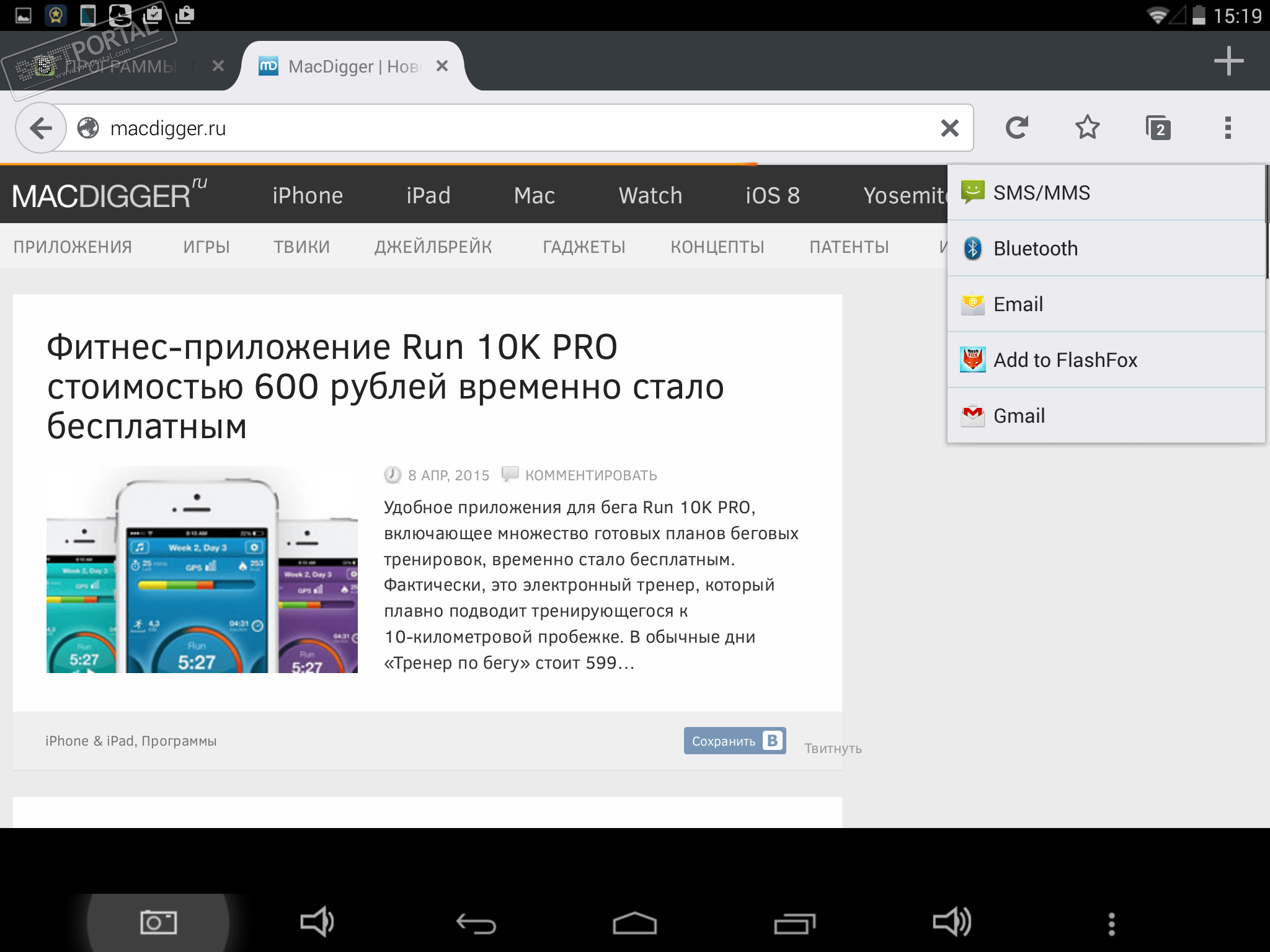The width and height of the screenshot is (1270, 952).
Task: Close the MacDigger tab
Action: [x=442, y=66]
